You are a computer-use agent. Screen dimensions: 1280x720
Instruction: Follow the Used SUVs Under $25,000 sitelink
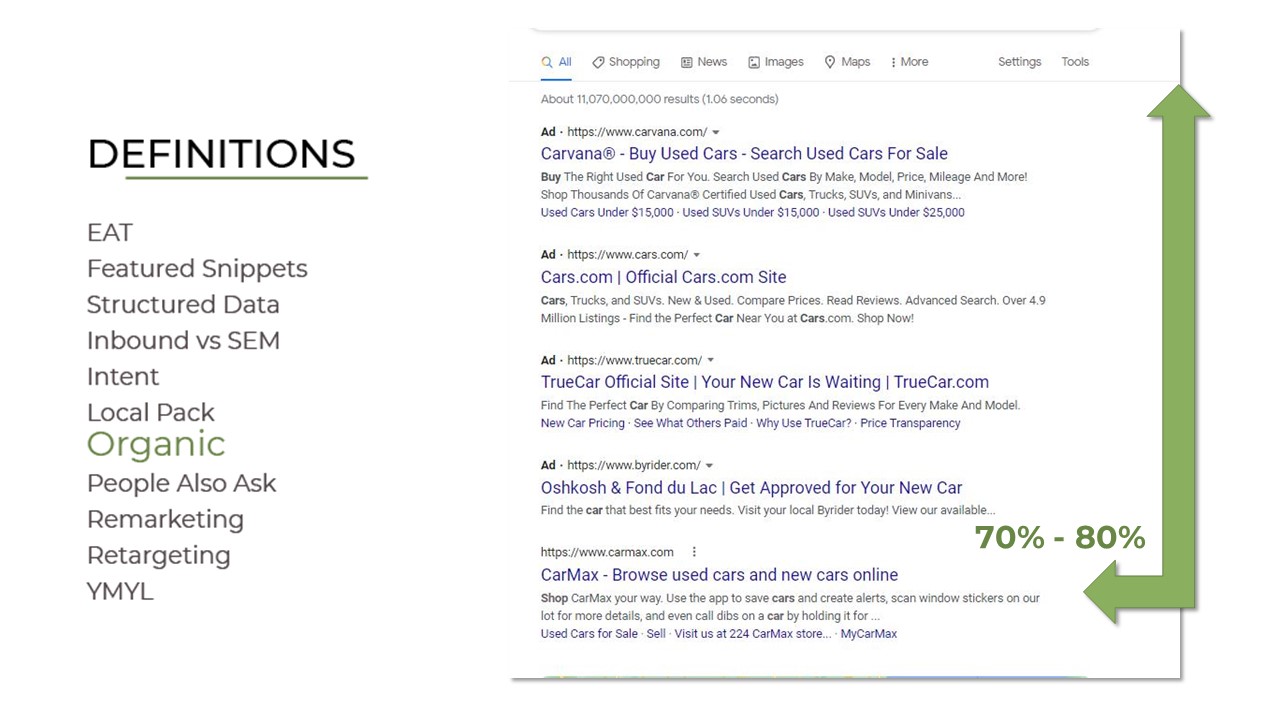896,213
